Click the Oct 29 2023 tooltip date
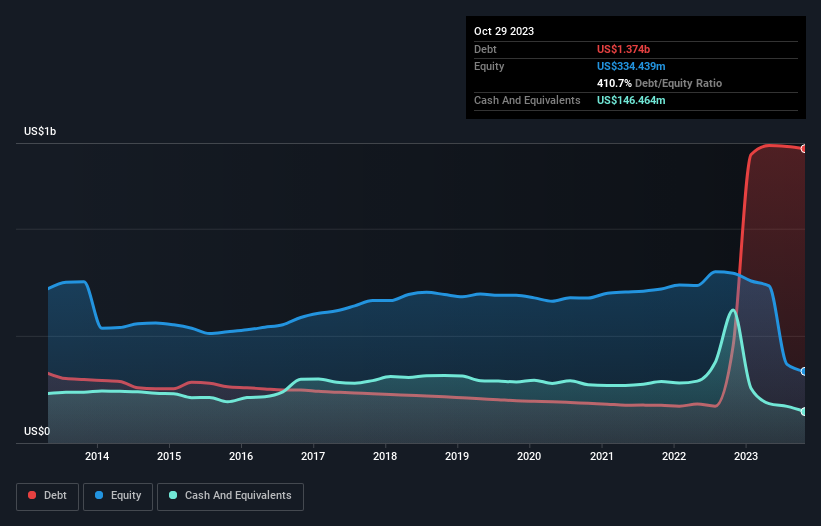This screenshot has height=526, width=821. click(504, 31)
